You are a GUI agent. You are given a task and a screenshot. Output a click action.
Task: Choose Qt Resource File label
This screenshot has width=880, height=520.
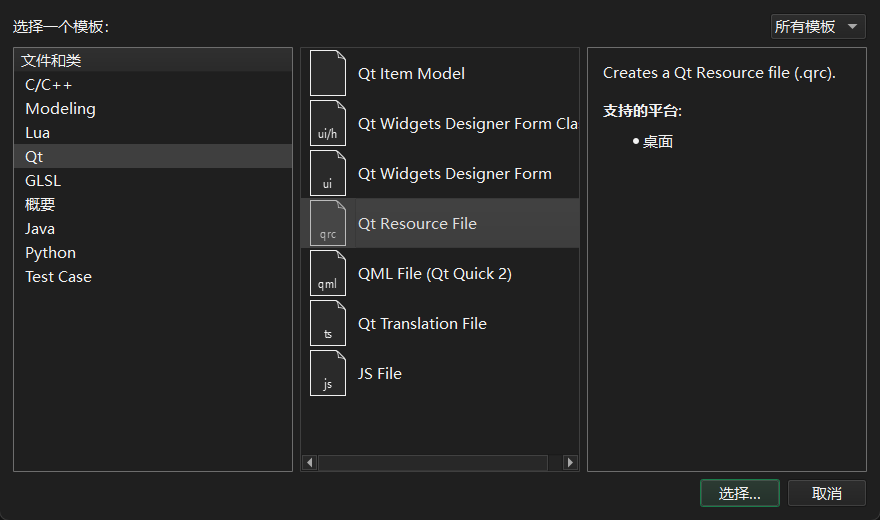418,224
